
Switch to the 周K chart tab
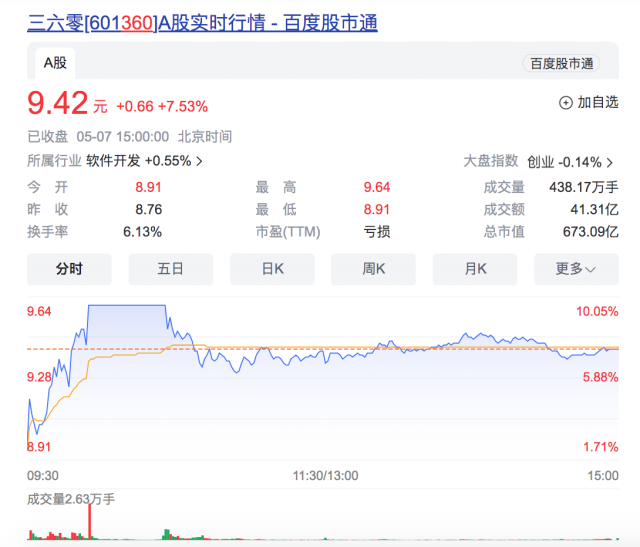click(373, 269)
